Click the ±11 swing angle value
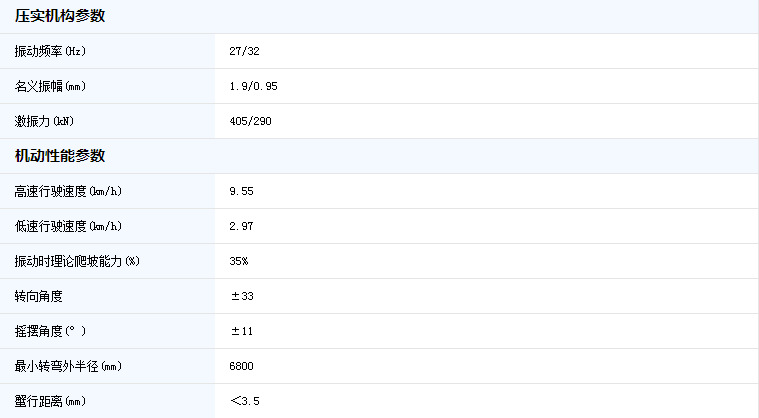 click(x=241, y=331)
